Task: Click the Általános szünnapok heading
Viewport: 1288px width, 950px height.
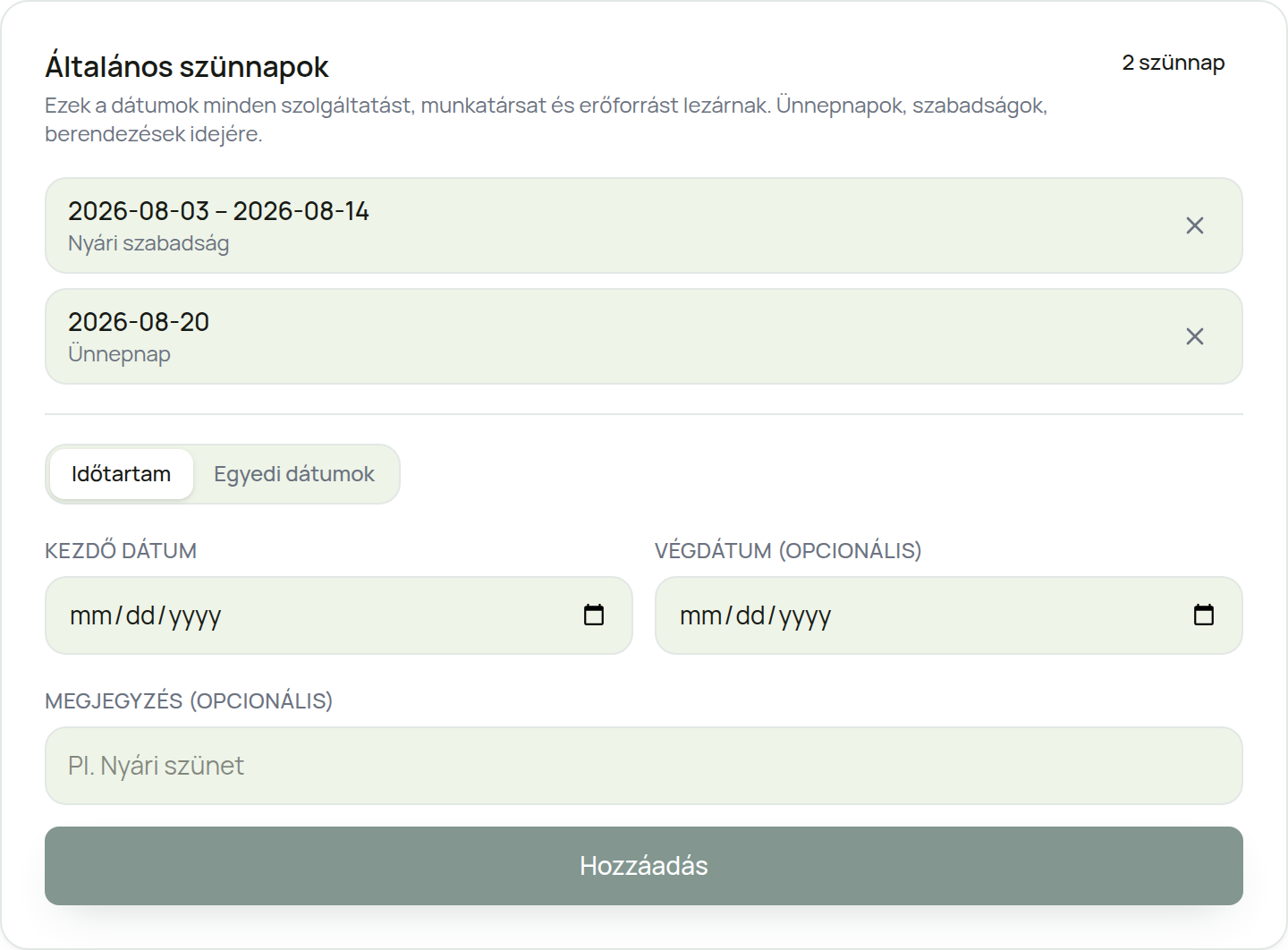Action: coord(187,67)
